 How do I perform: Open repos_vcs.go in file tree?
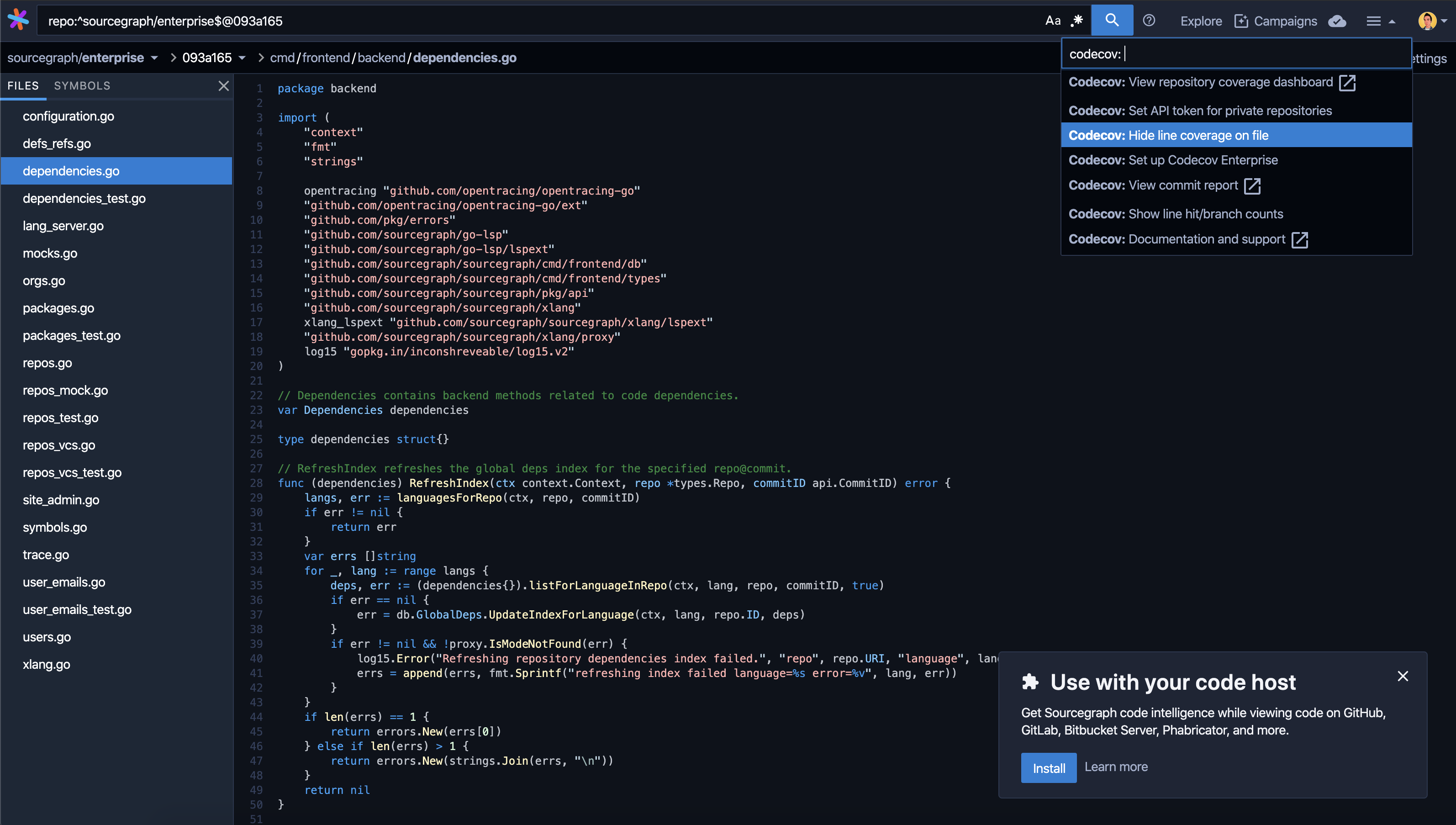pyautogui.click(x=59, y=445)
